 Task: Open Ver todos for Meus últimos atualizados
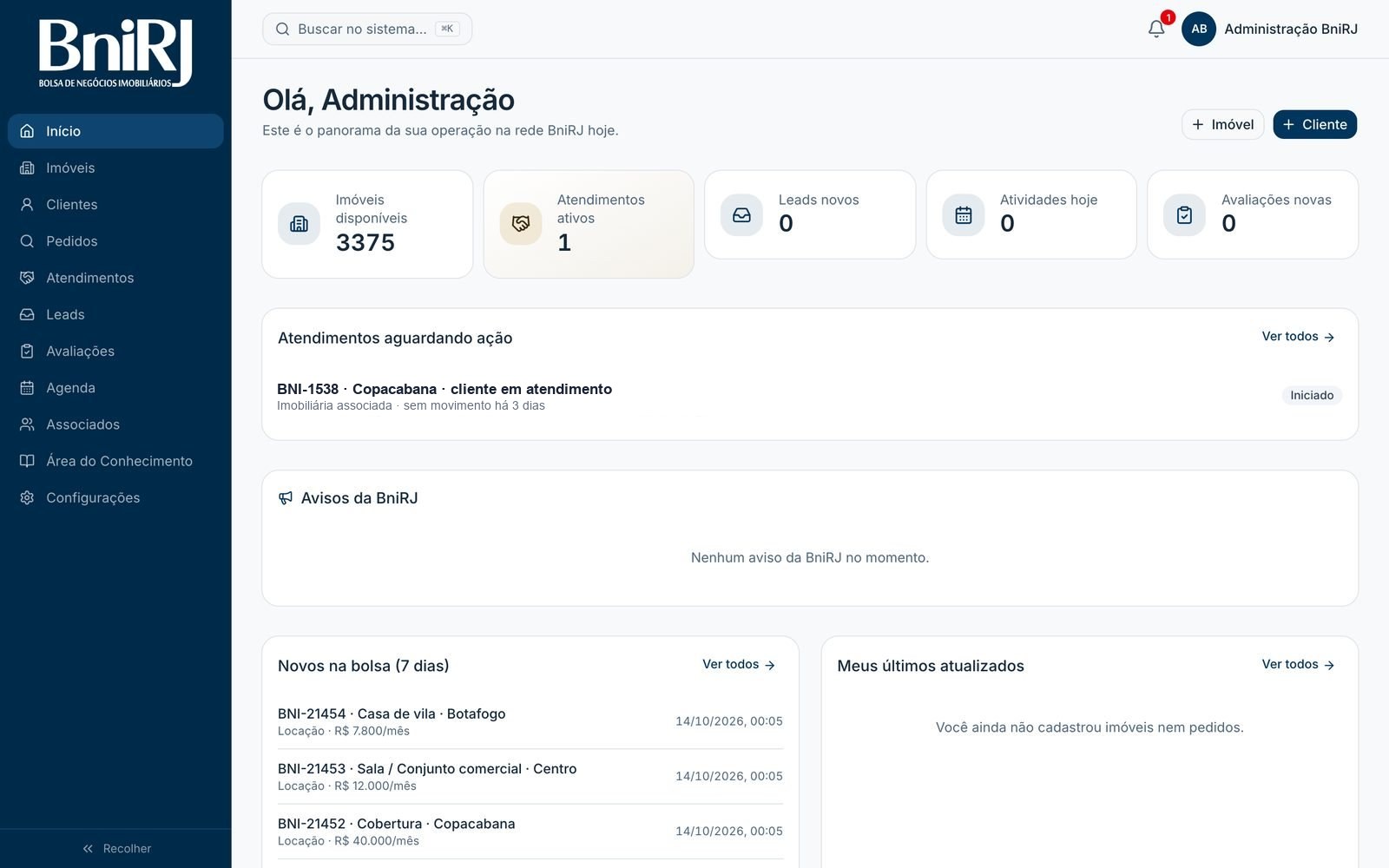point(1298,665)
